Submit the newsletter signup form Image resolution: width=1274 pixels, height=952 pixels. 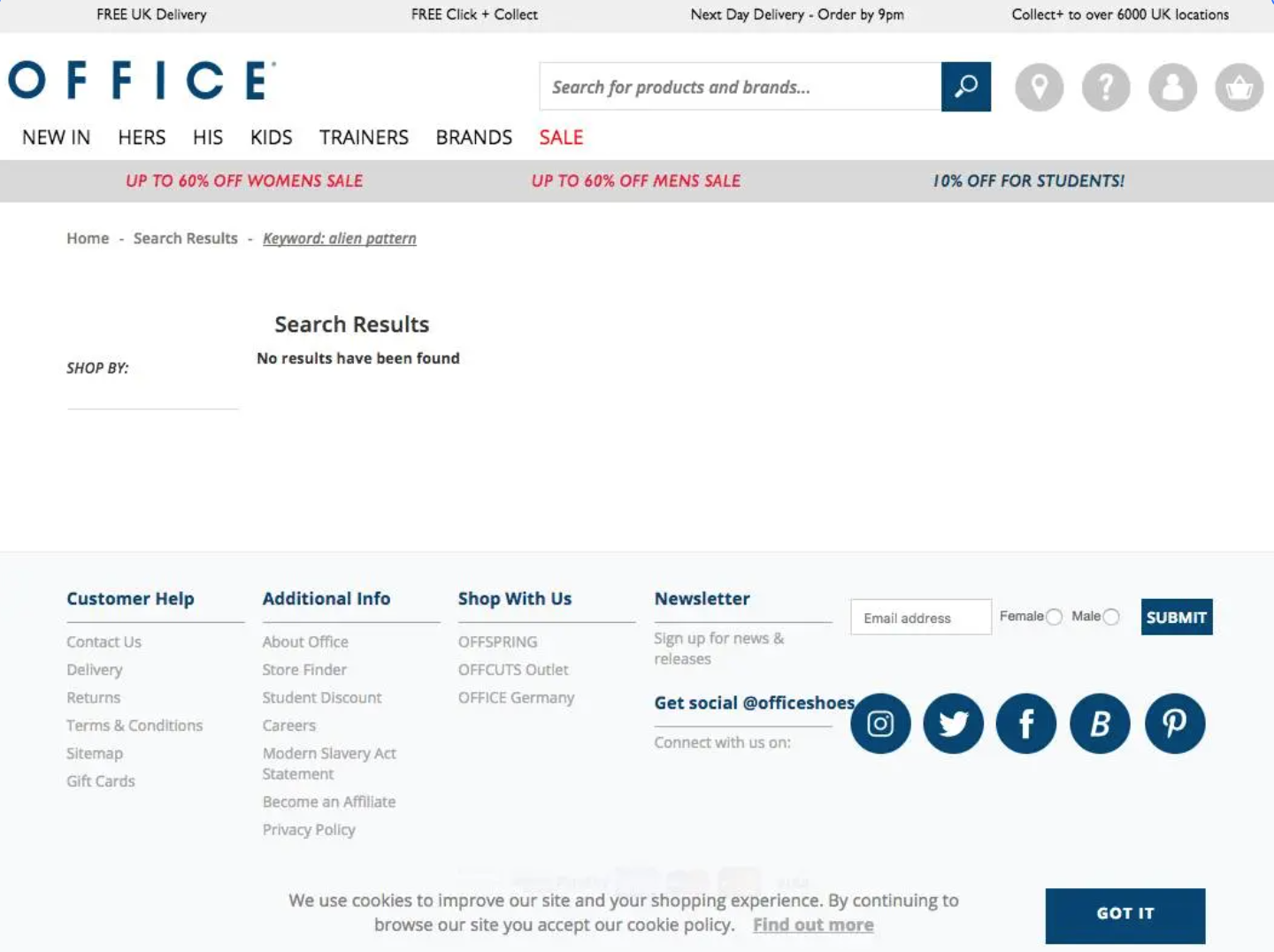pyautogui.click(x=1176, y=618)
